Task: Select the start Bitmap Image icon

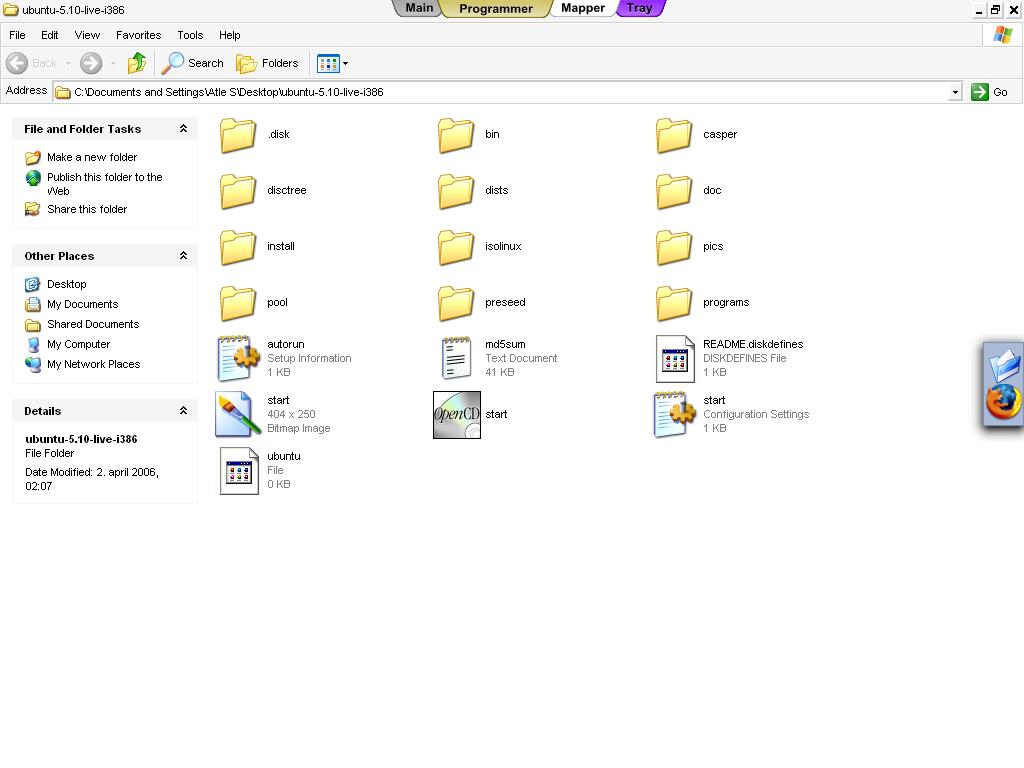Action: point(238,414)
